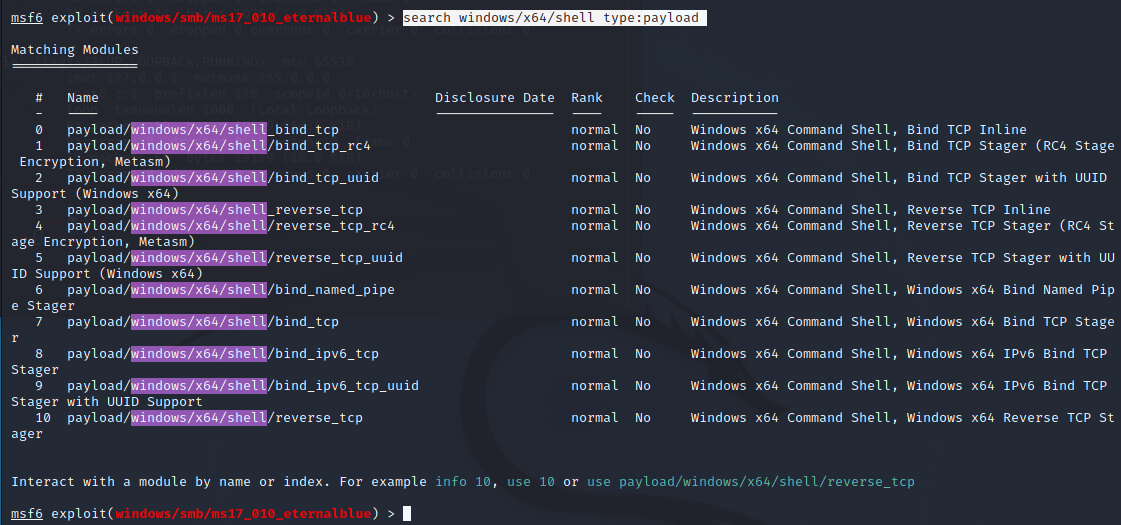Click the index number 5 in the list
The image size is (1121, 525).
(39, 258)
